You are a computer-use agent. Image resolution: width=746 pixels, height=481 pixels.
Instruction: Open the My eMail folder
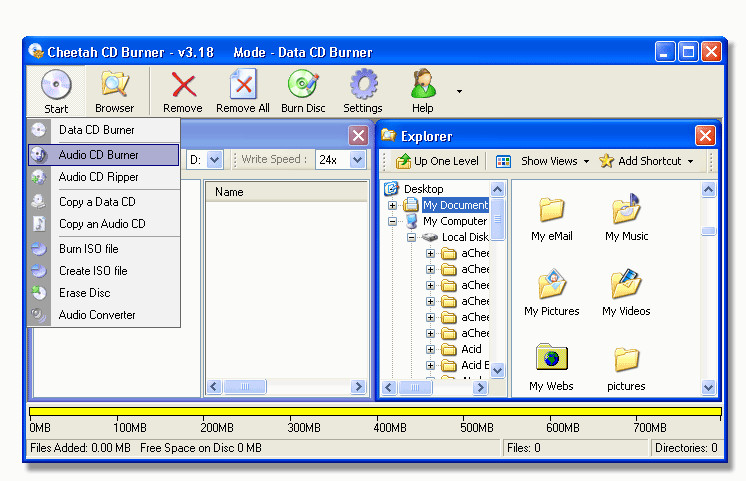(552, 219)
